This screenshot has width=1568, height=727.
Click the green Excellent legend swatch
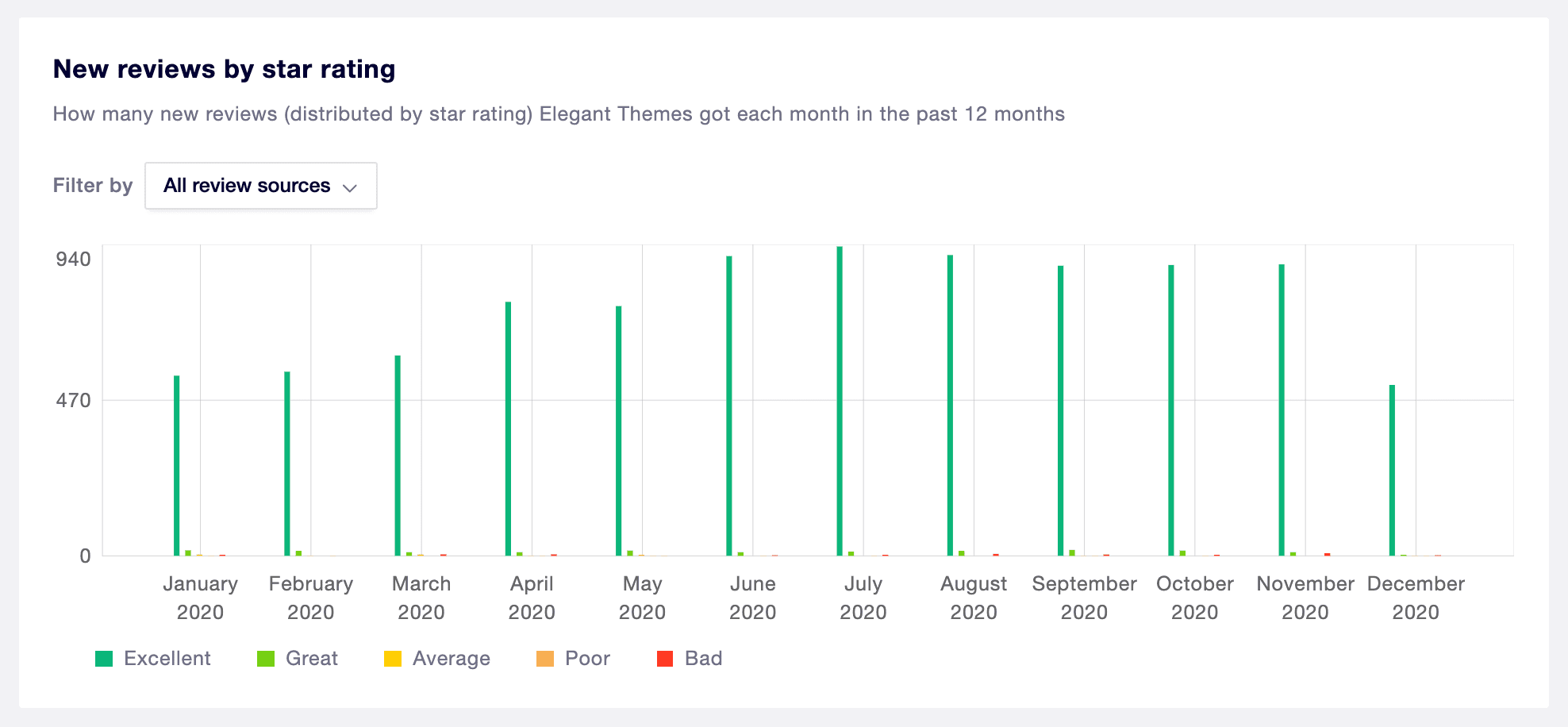(x=104, y=658)
